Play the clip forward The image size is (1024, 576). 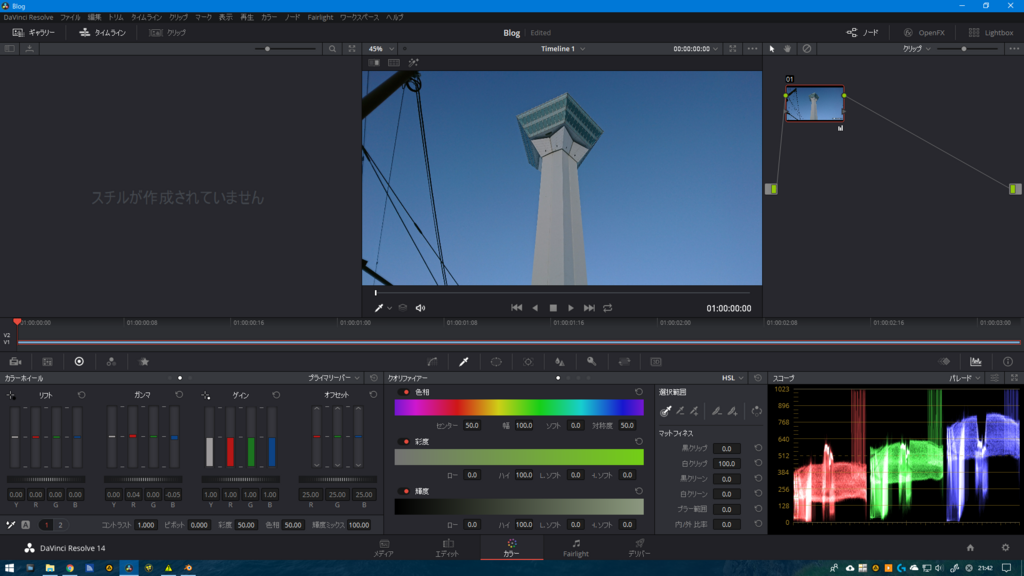point(571,308)
